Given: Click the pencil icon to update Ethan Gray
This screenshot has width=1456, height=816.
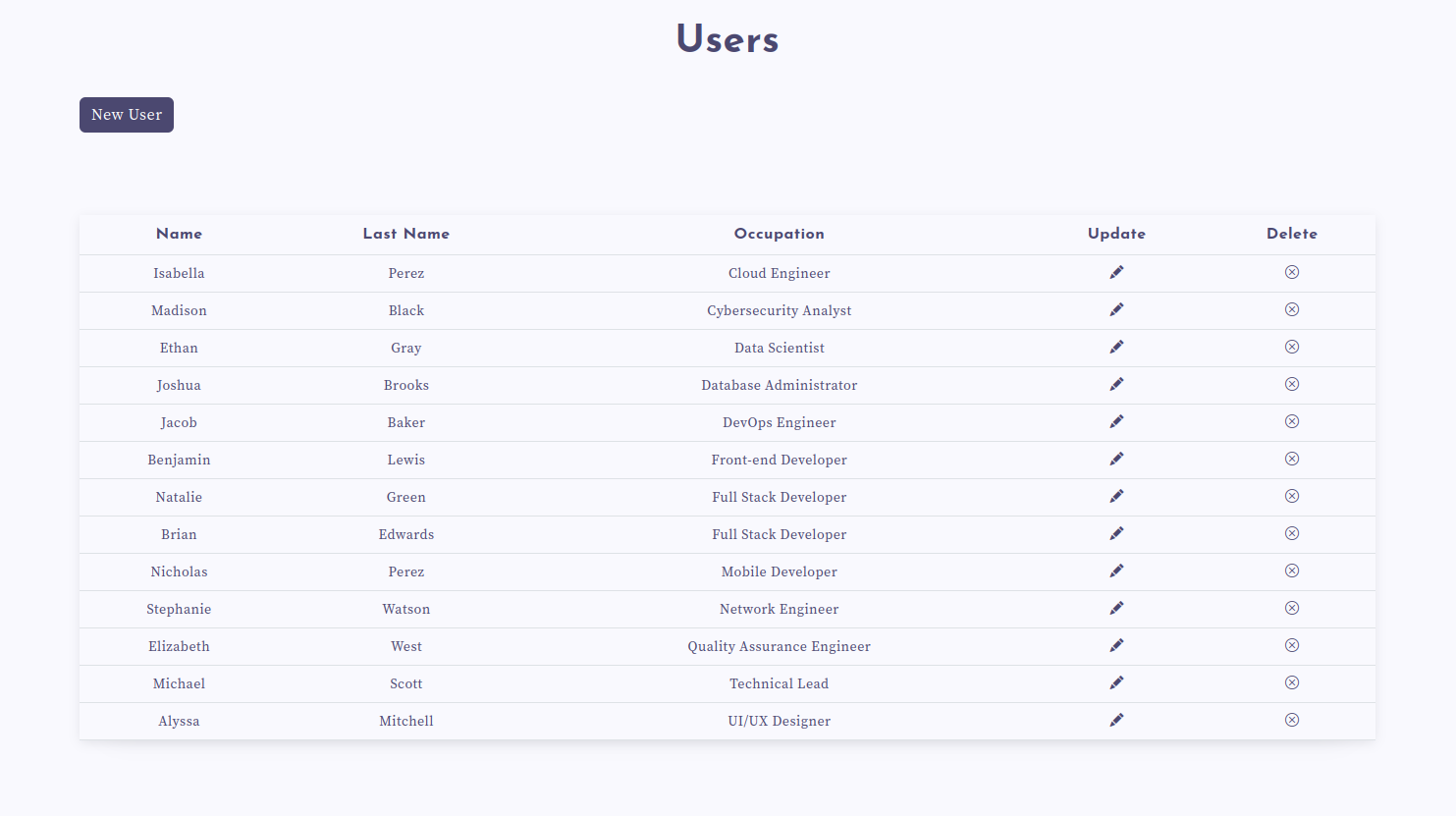Looking at the screenshot, I should 1116,347.
